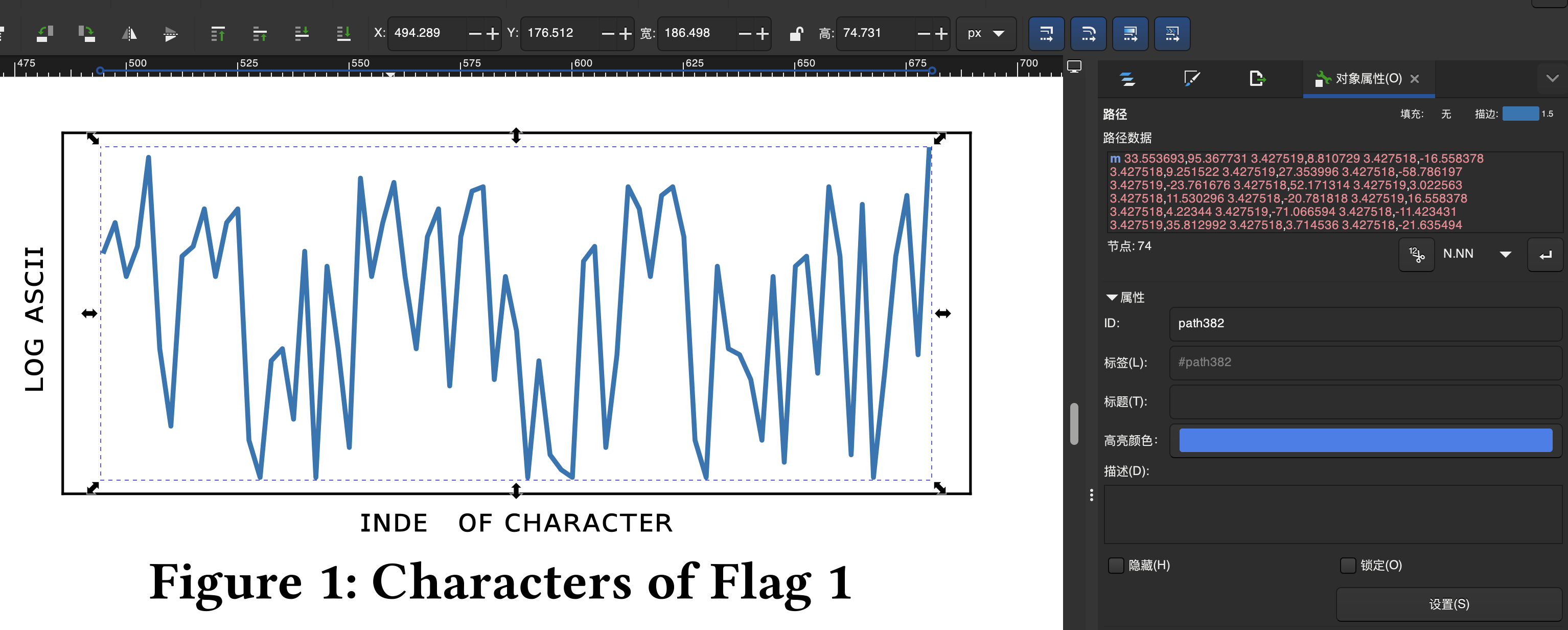Image resolution: width=1568 pixels, height=630 pixels.
Task: Click the bottom-right corner scale handle
Action: click(940, 487)
